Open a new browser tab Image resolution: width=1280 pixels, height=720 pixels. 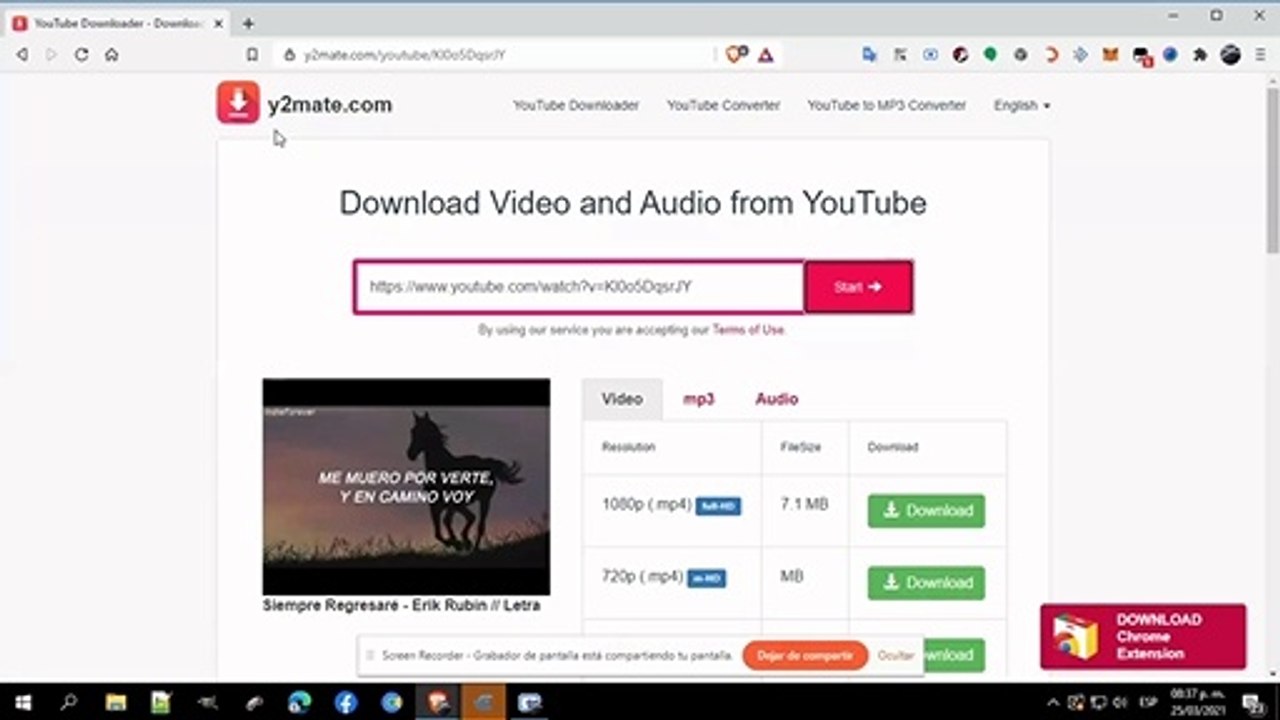tap(248, 23)
